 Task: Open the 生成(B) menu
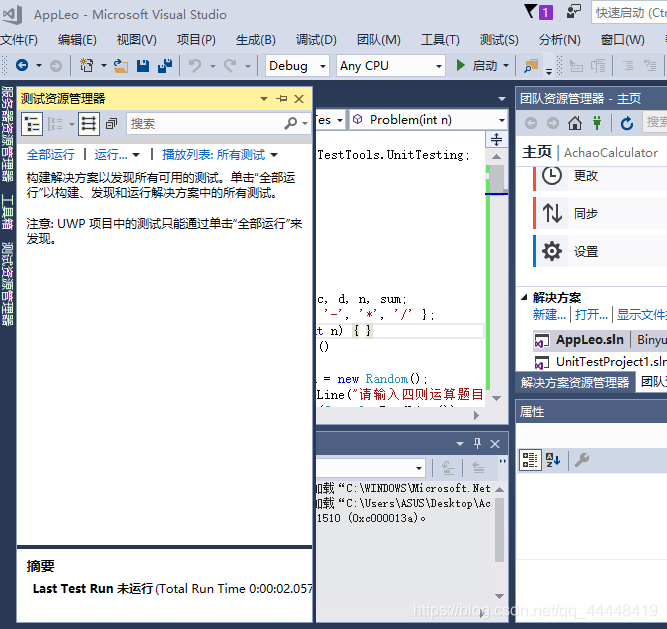256,40
